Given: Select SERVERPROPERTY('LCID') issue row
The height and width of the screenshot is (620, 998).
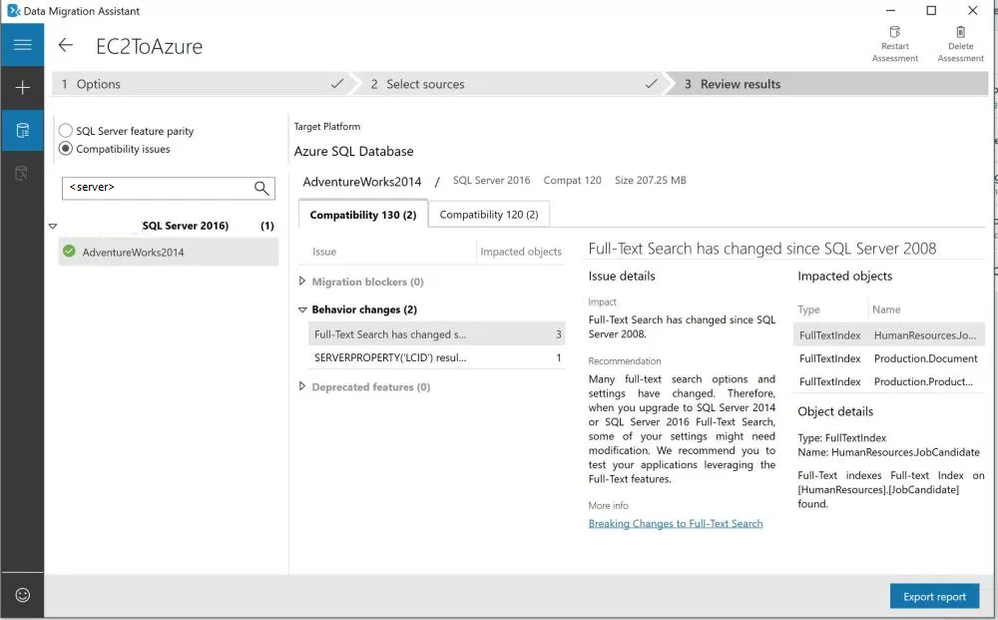Looking at the screenshot, I should [437, 358].
